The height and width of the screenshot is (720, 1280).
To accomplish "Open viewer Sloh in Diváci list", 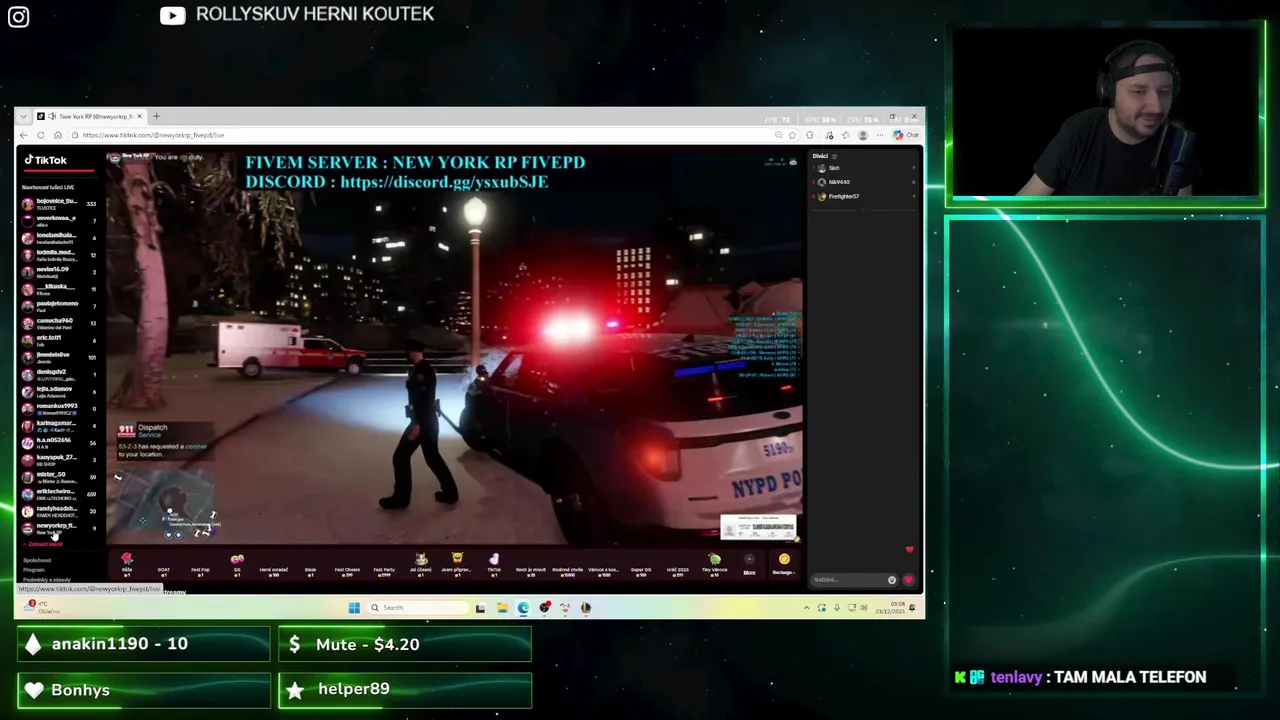I will pyautogui.click(x=865, y=168).
